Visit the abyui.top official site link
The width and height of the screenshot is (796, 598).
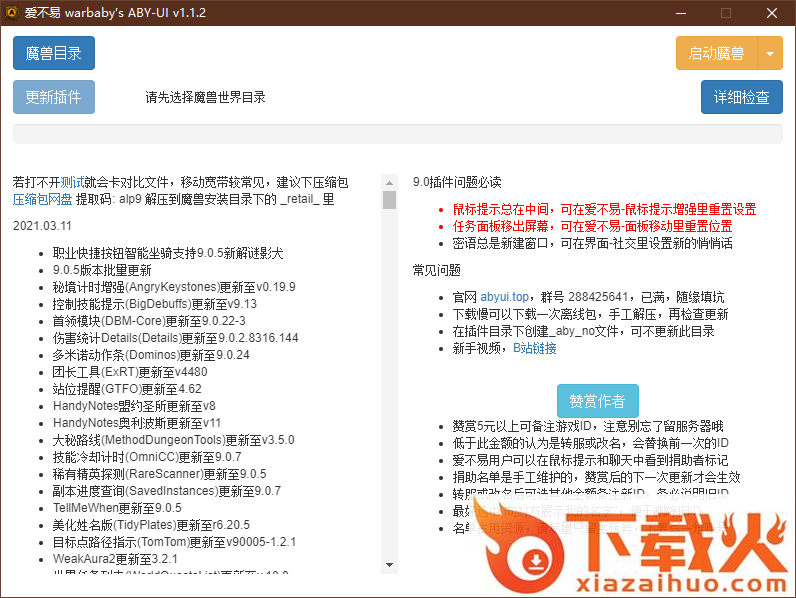[x=504, y=297]
